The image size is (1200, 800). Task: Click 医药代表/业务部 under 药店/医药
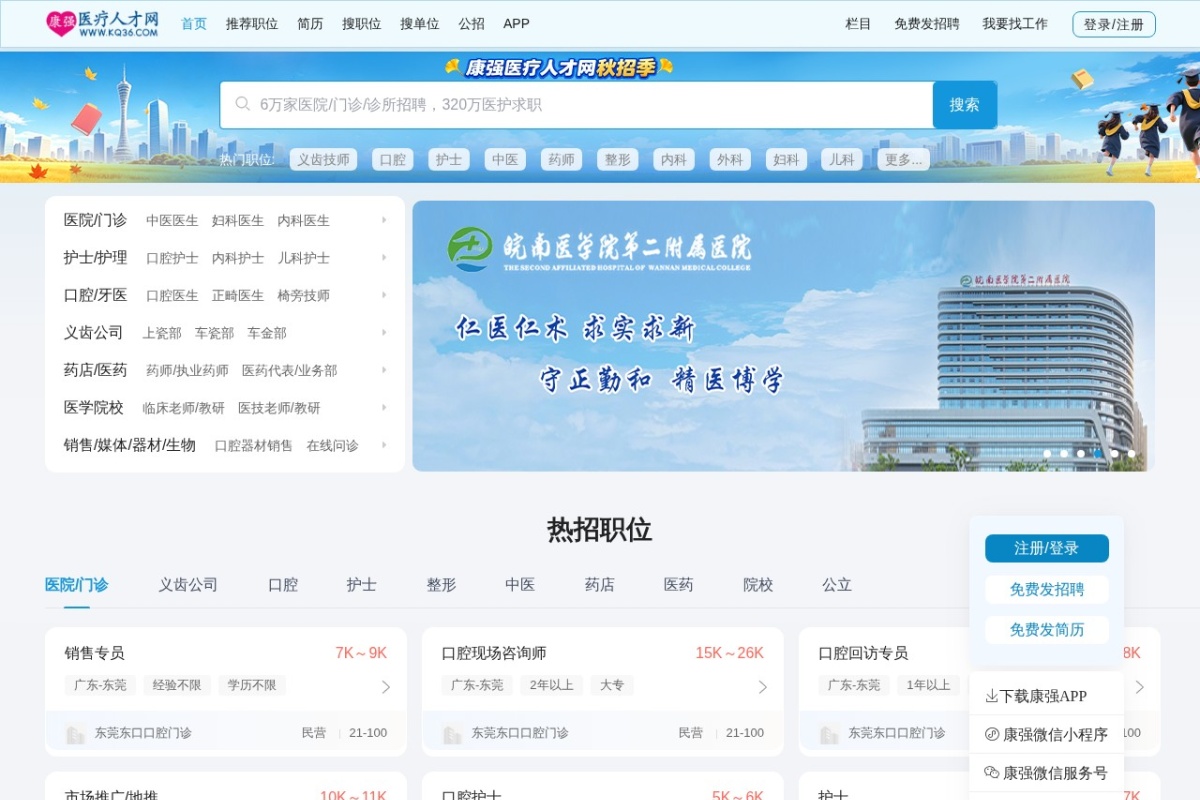coord(290,370)
